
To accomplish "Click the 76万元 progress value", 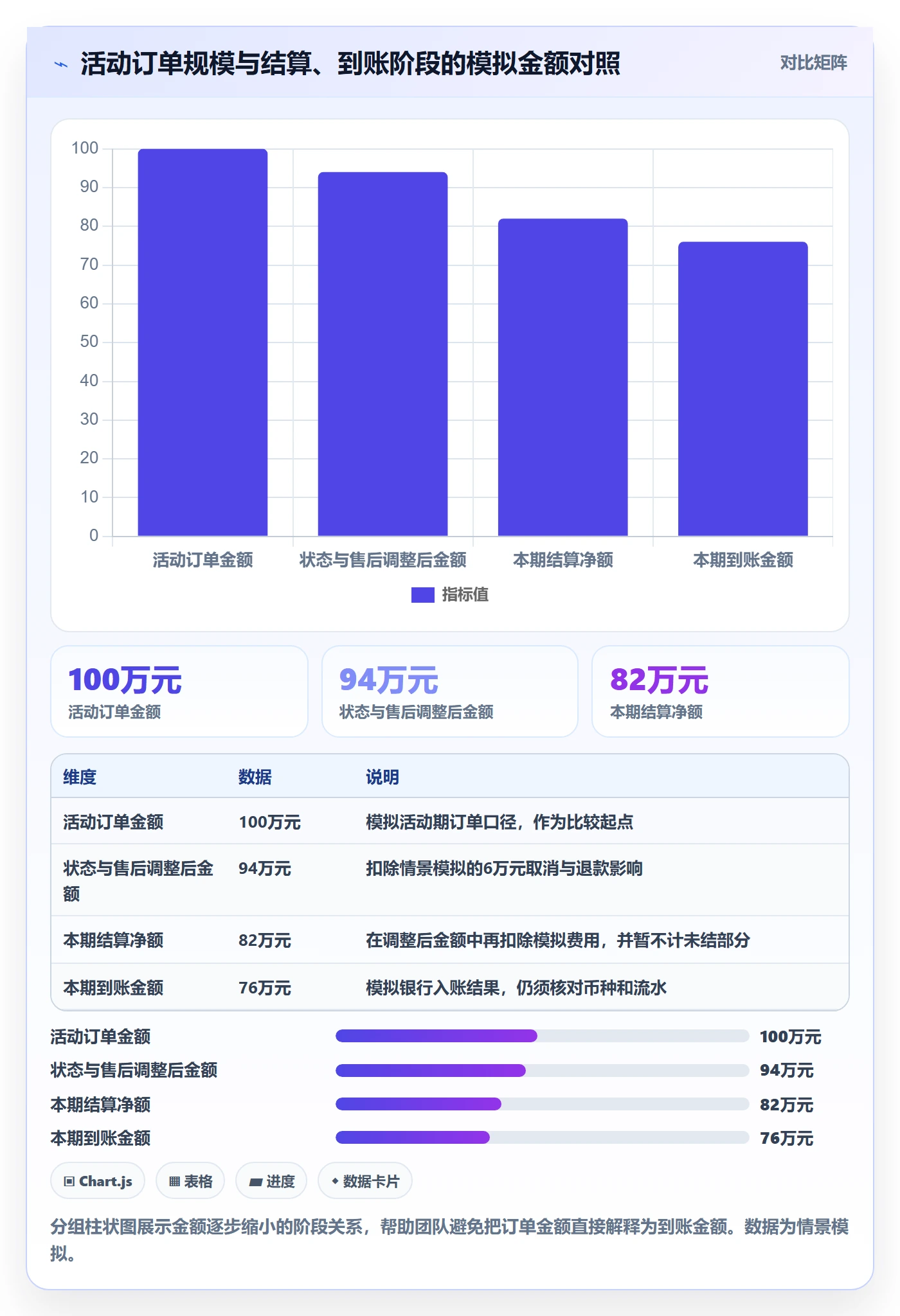I will [786, 1138].
